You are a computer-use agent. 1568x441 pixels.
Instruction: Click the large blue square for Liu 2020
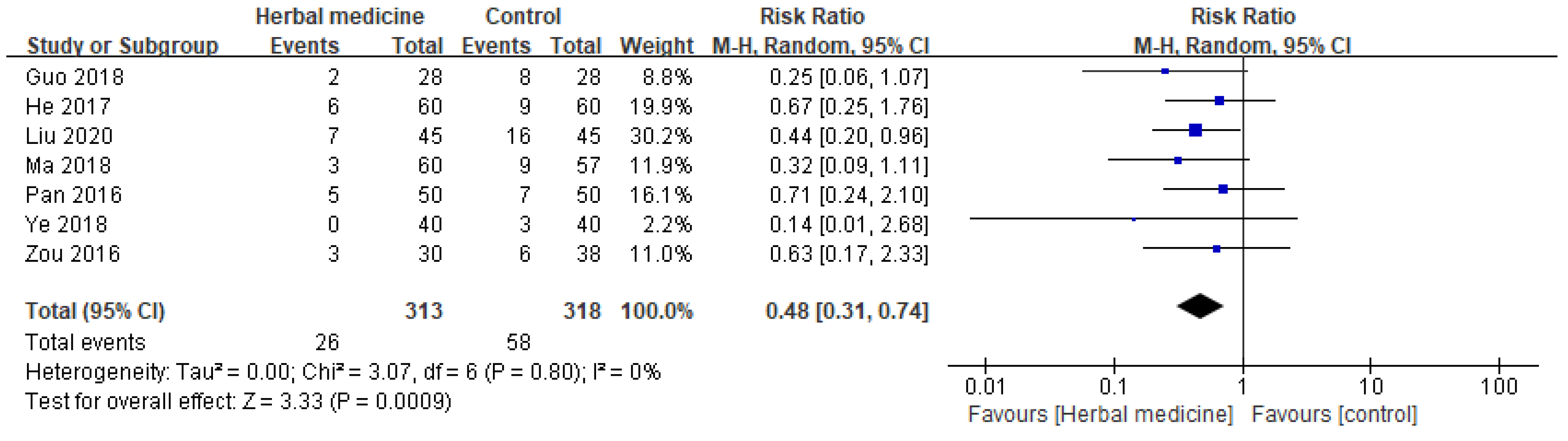coord(1195,130)
